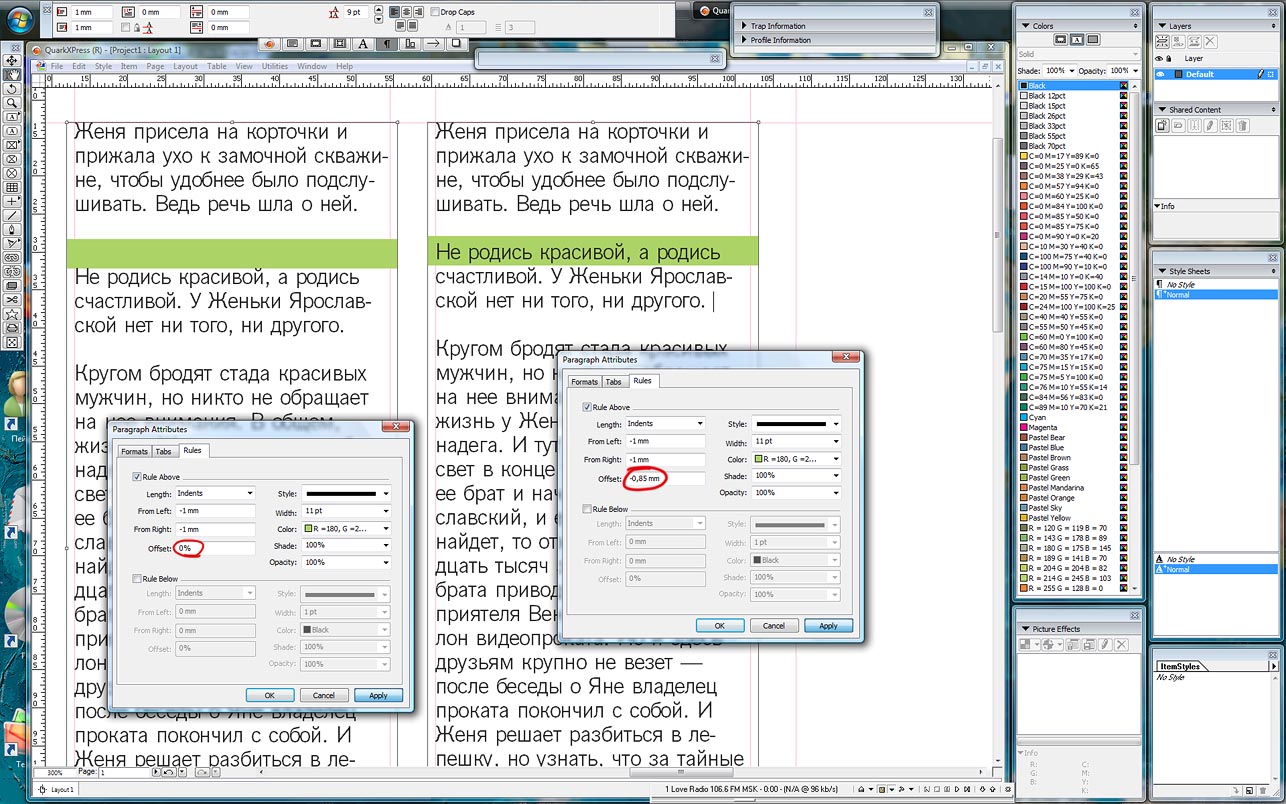Click frame color button in Colors palette
Screen dimensions: 1286x804
coord(1060,39)
